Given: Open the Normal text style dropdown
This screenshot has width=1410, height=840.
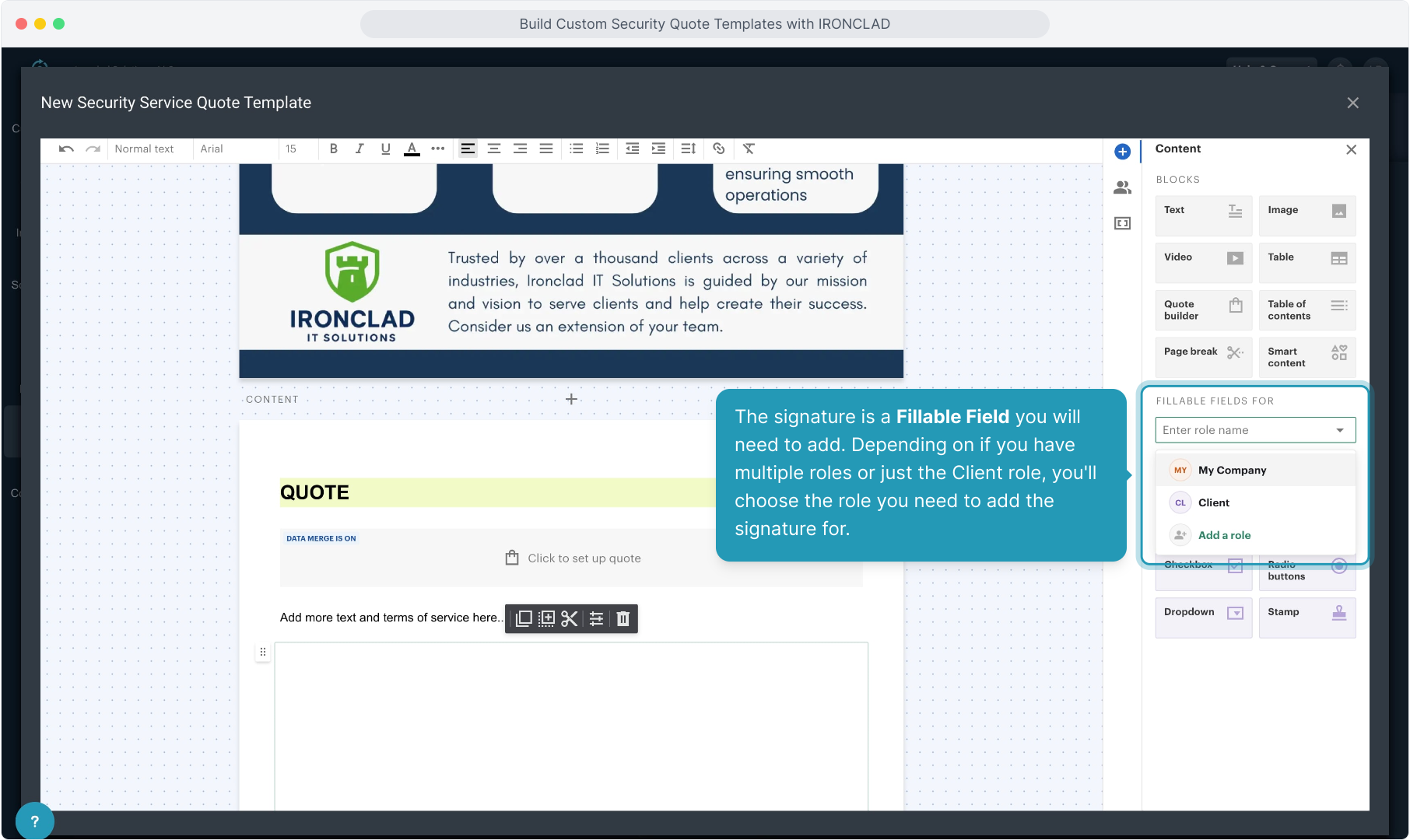Looking at the screenshot, I should (x=145, y=149).
